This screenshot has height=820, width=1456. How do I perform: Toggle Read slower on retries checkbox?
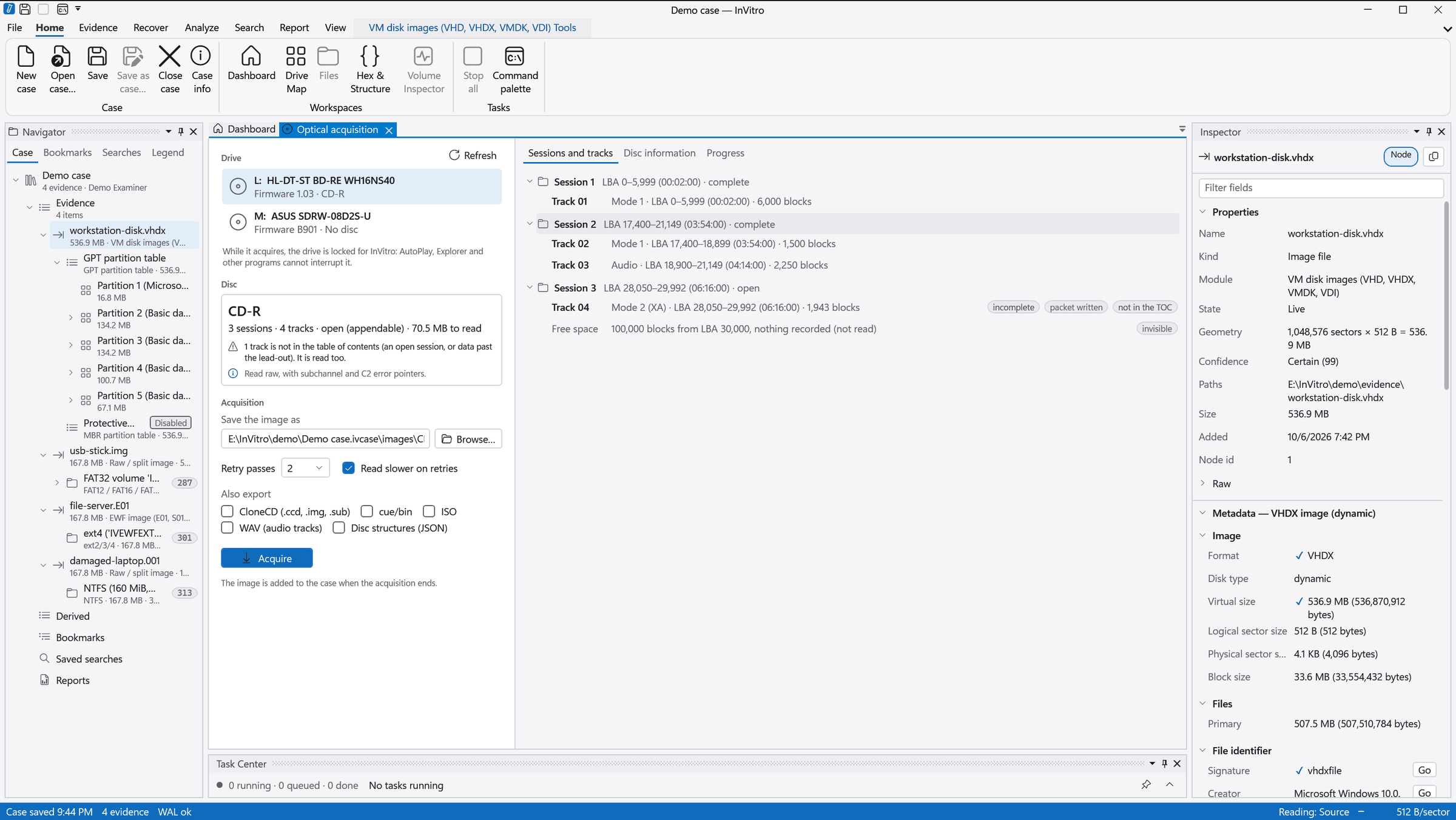coord(348,468)
